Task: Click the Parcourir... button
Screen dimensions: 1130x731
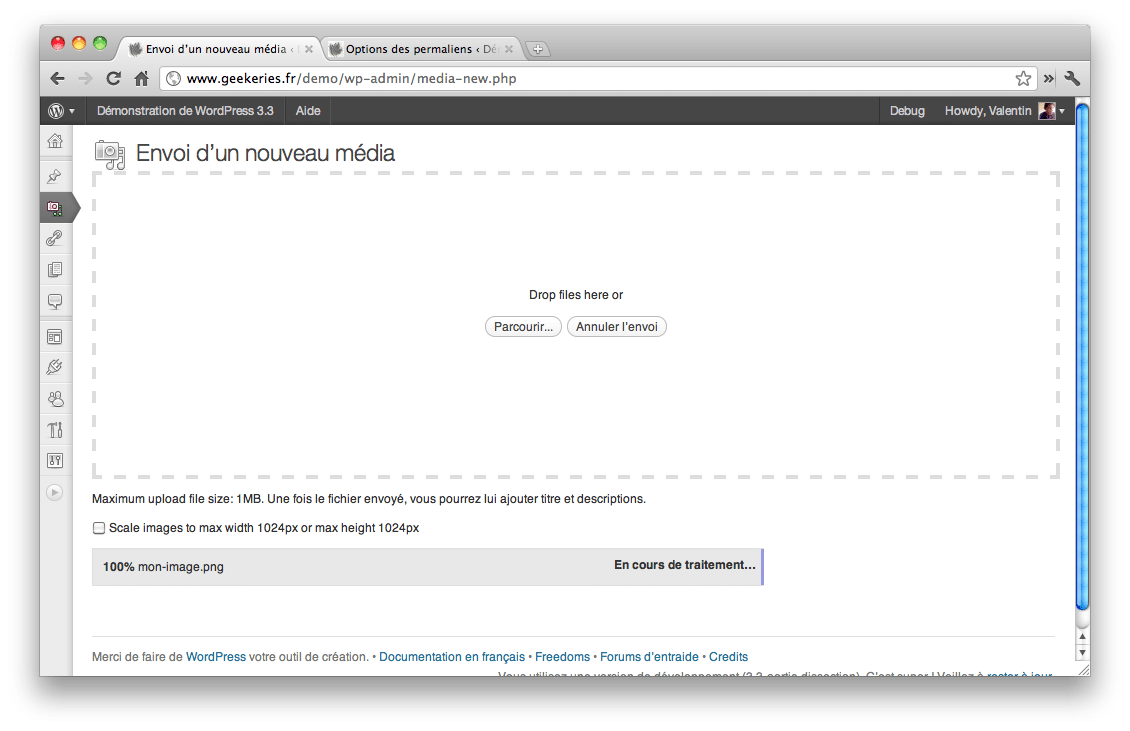Action: pyautogui.click(x=523, y=327)
